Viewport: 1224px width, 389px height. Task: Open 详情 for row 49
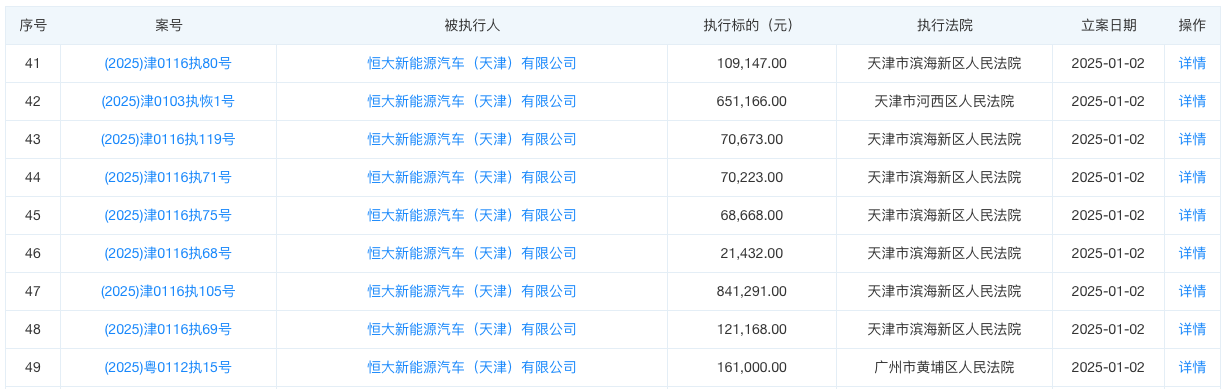point(1192,367)
